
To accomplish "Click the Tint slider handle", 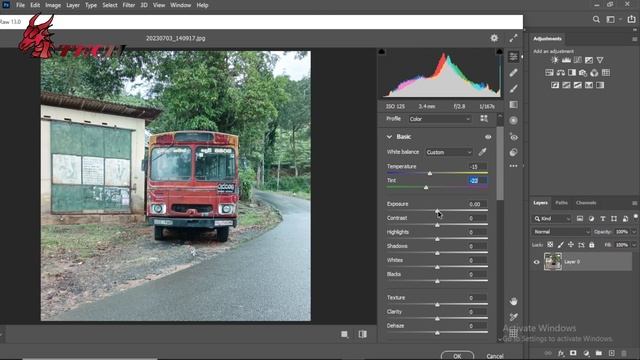I will pos(426,188).
